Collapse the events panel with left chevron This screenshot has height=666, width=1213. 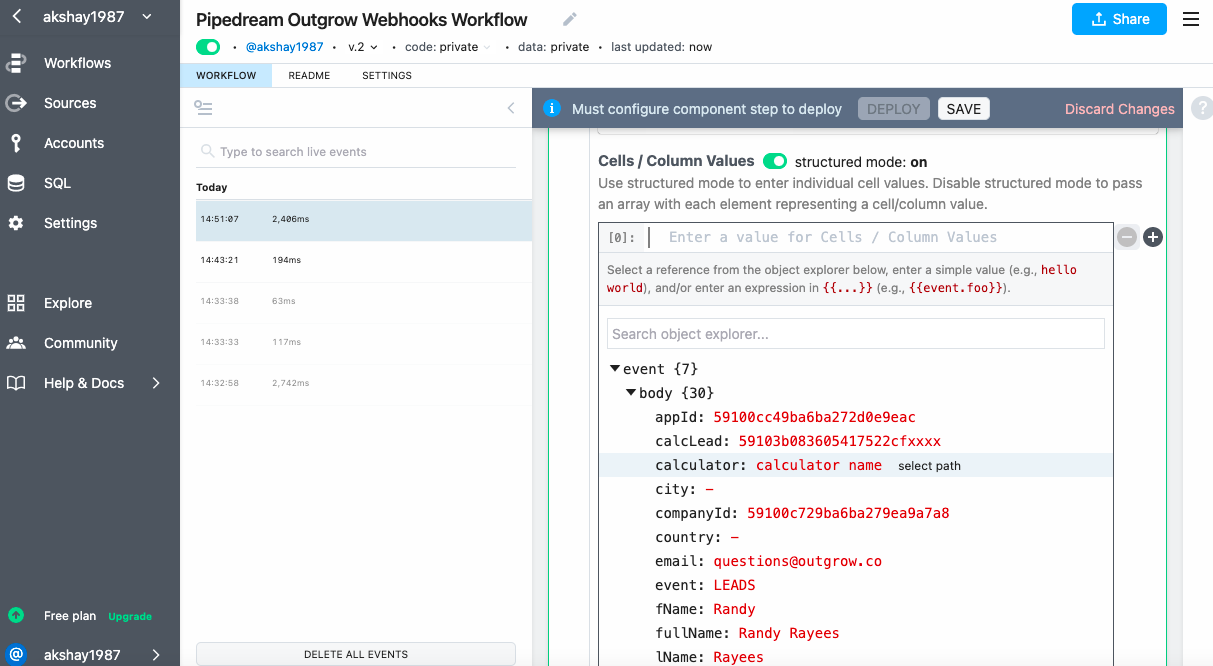point(511,108)
